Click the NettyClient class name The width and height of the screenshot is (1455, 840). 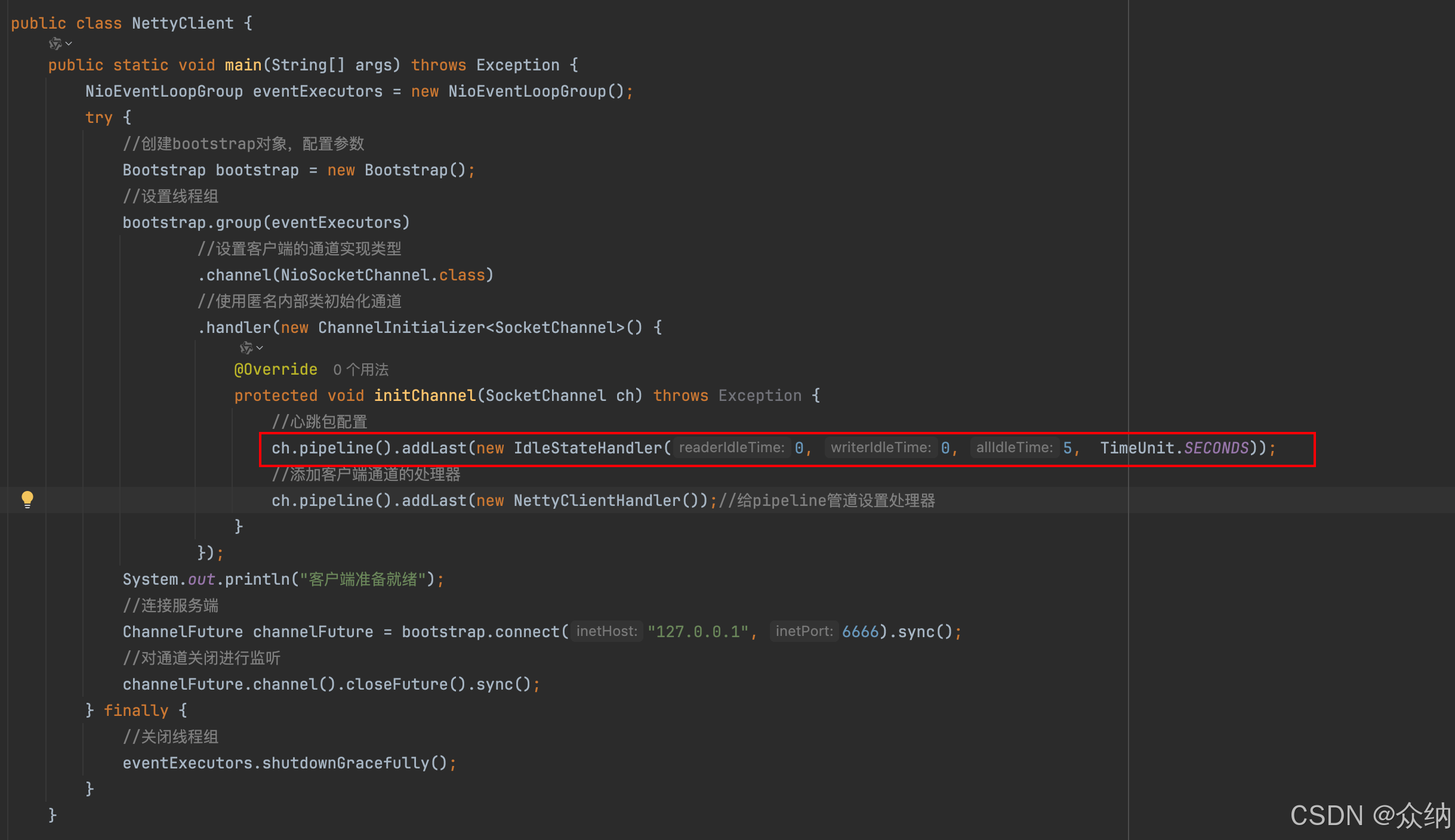click(183, 23)
